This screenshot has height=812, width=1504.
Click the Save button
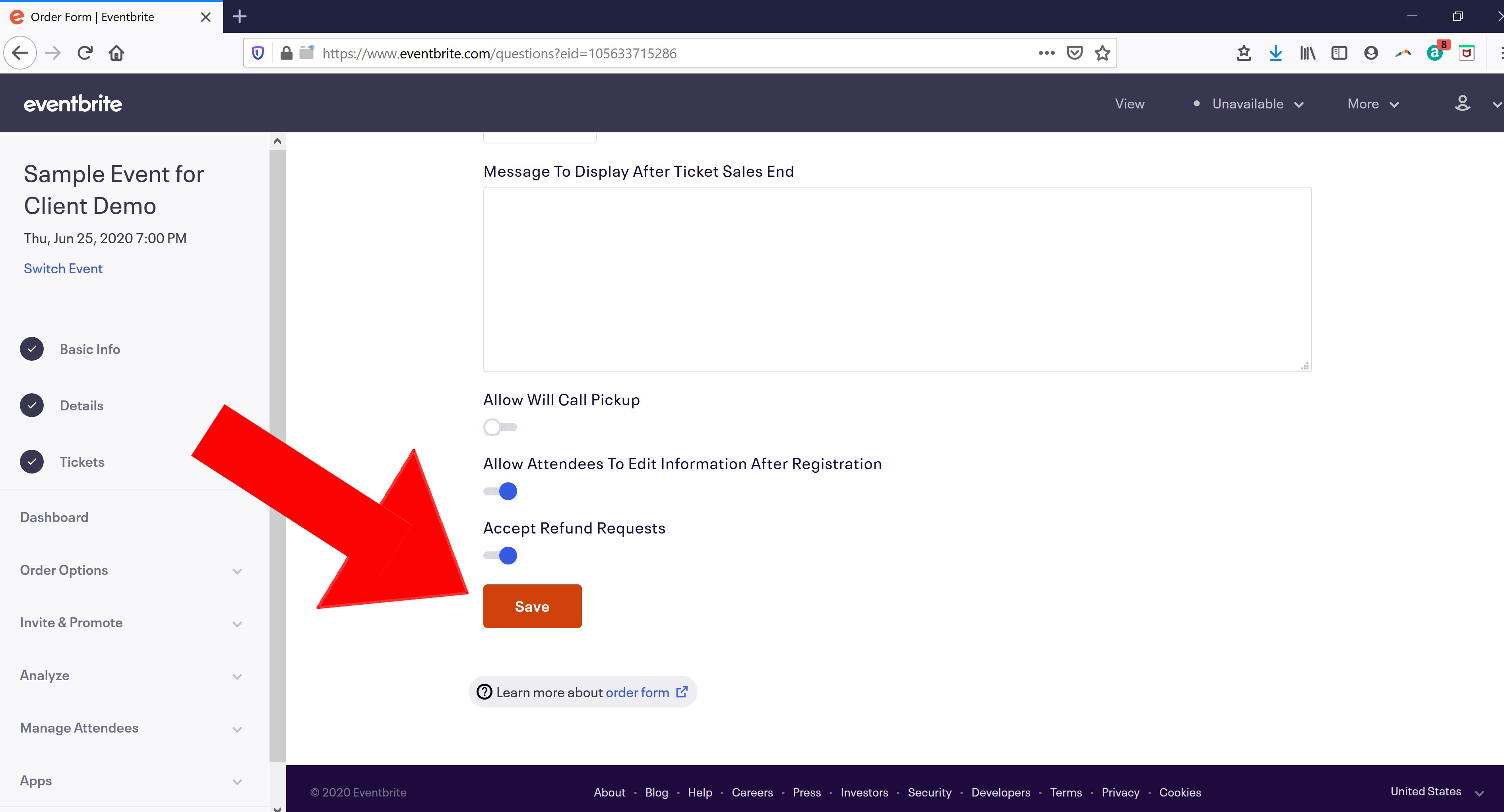533,606
